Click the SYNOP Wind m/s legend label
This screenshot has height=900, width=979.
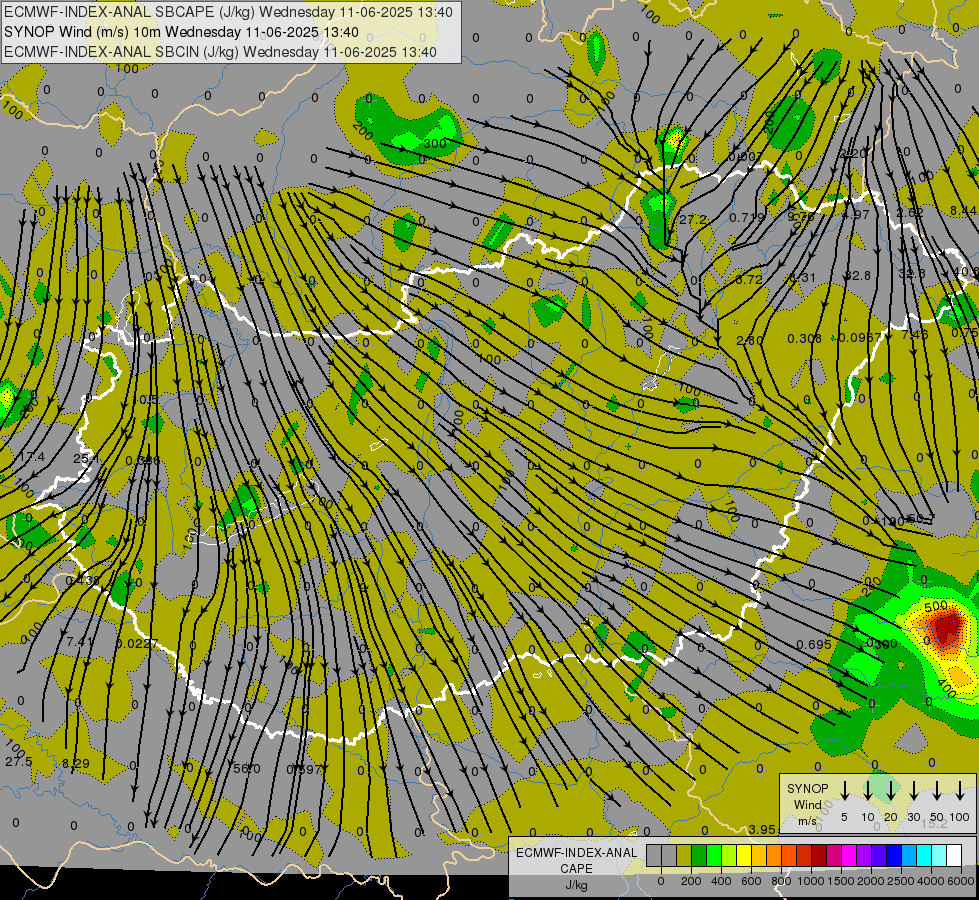tap(807, 804)
